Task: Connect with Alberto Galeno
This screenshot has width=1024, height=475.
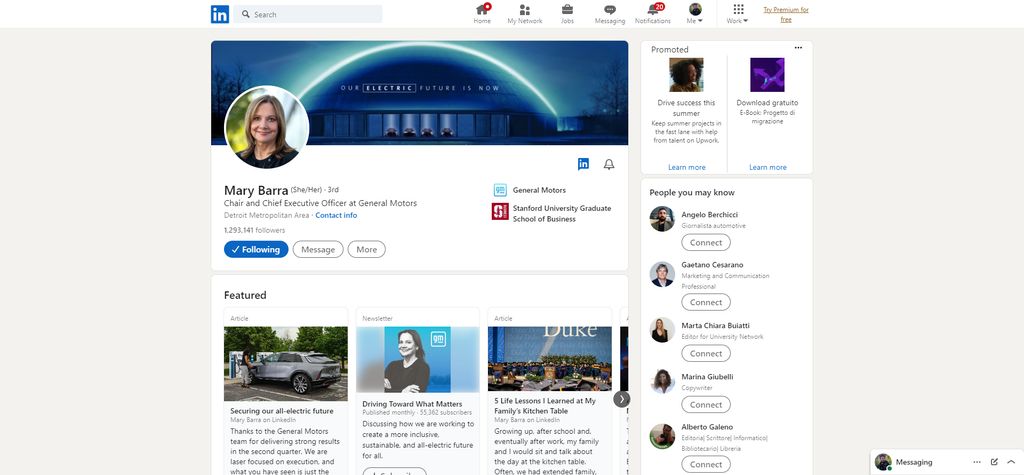Action: click(x=706, y=465)
